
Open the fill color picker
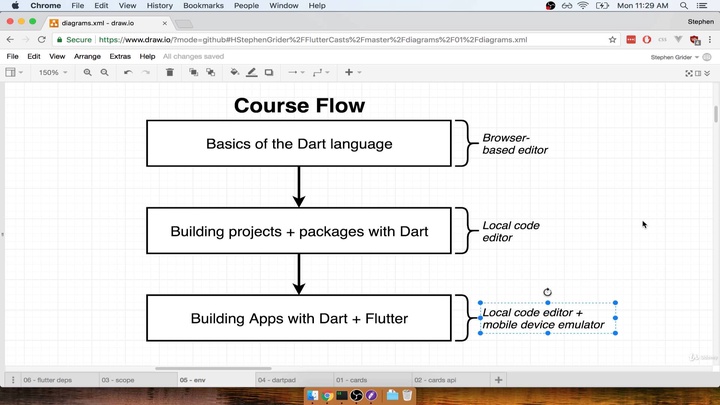(235, 72)
